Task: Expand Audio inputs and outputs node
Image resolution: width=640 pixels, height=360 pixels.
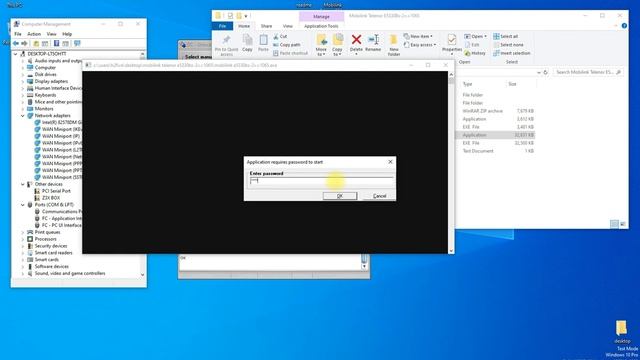Action: 23,61
